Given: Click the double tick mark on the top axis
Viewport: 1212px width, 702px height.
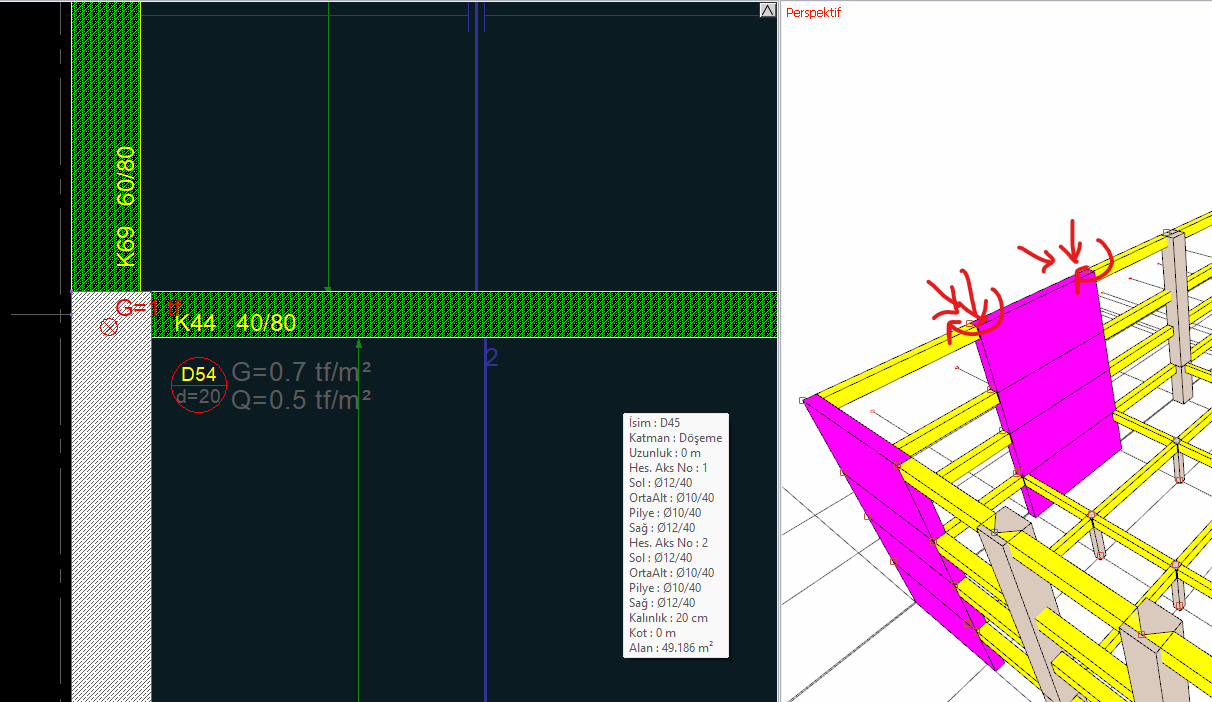Looking at the screenshot, I should [477, 16].
